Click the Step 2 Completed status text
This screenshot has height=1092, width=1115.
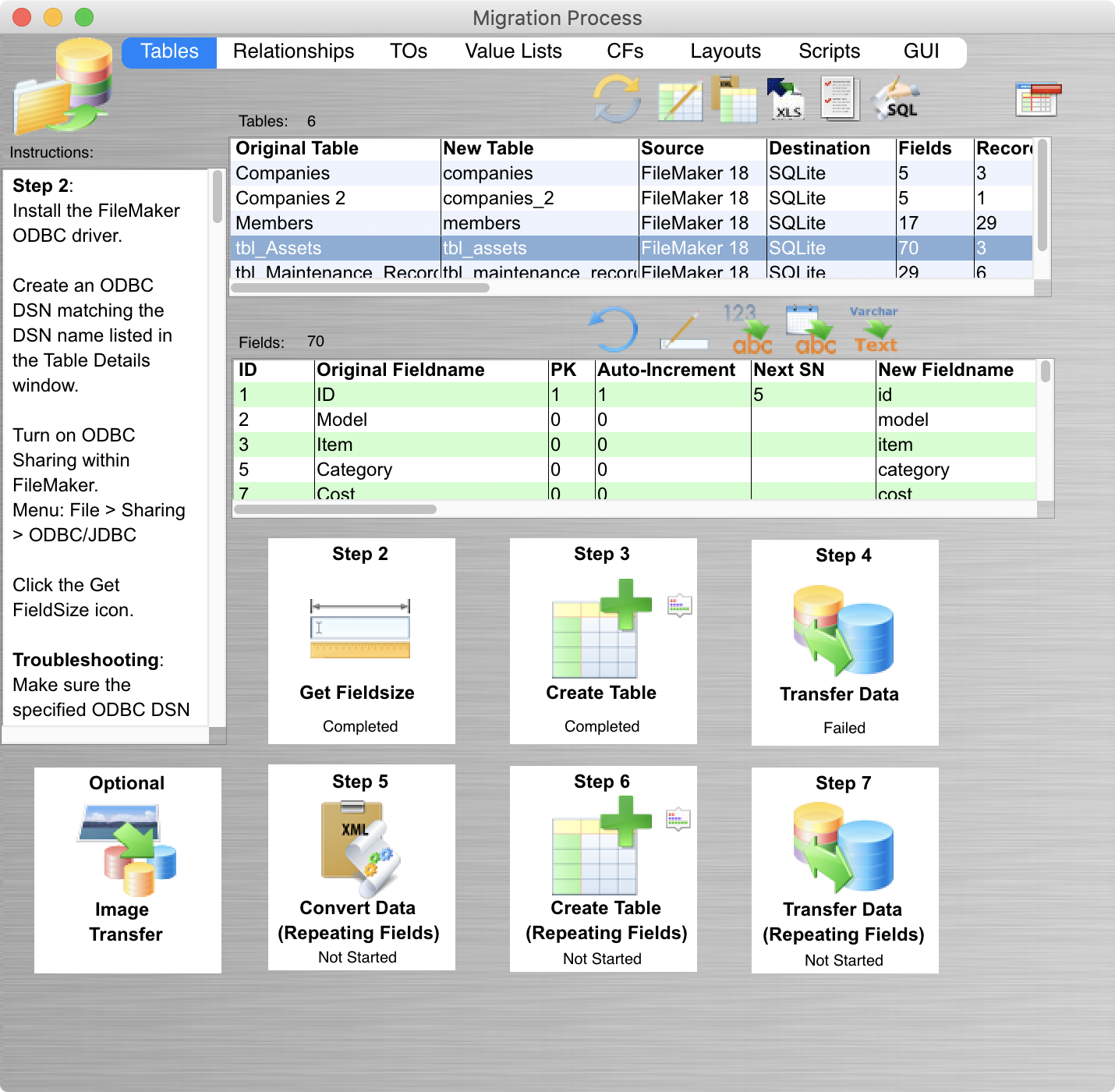click(360, 726)
